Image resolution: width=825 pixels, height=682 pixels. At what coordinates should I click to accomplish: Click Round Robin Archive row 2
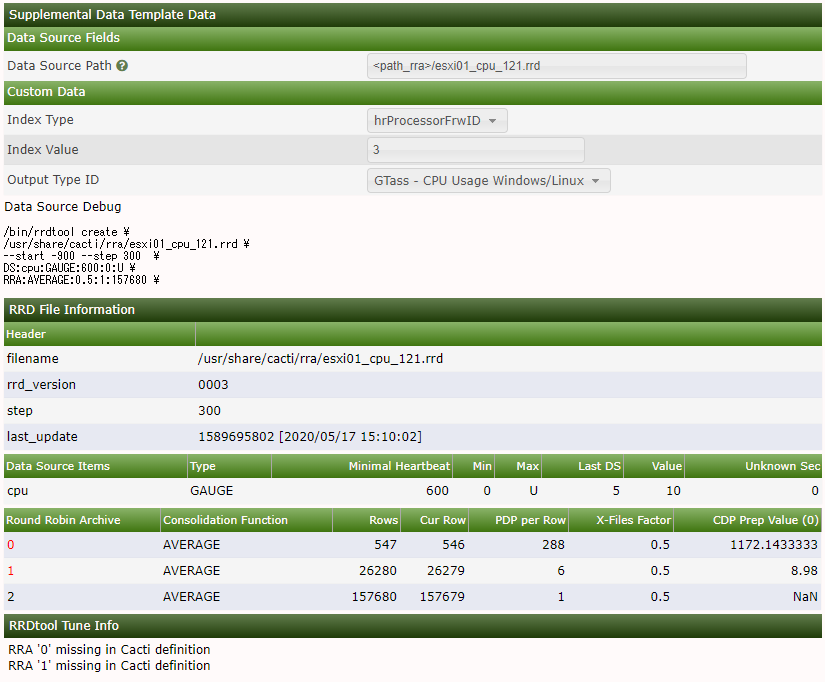pos(412,597)
